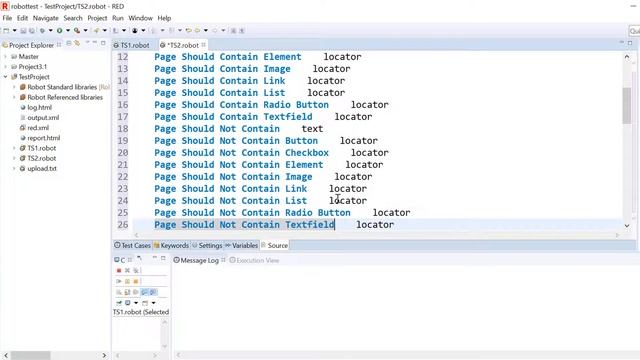Open the Navigate menu

click(46, 18)
